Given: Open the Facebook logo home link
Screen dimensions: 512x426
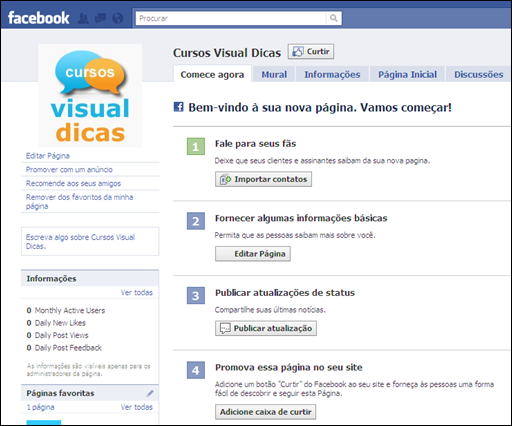Looking at the screenshot, I should pos(38,18).
